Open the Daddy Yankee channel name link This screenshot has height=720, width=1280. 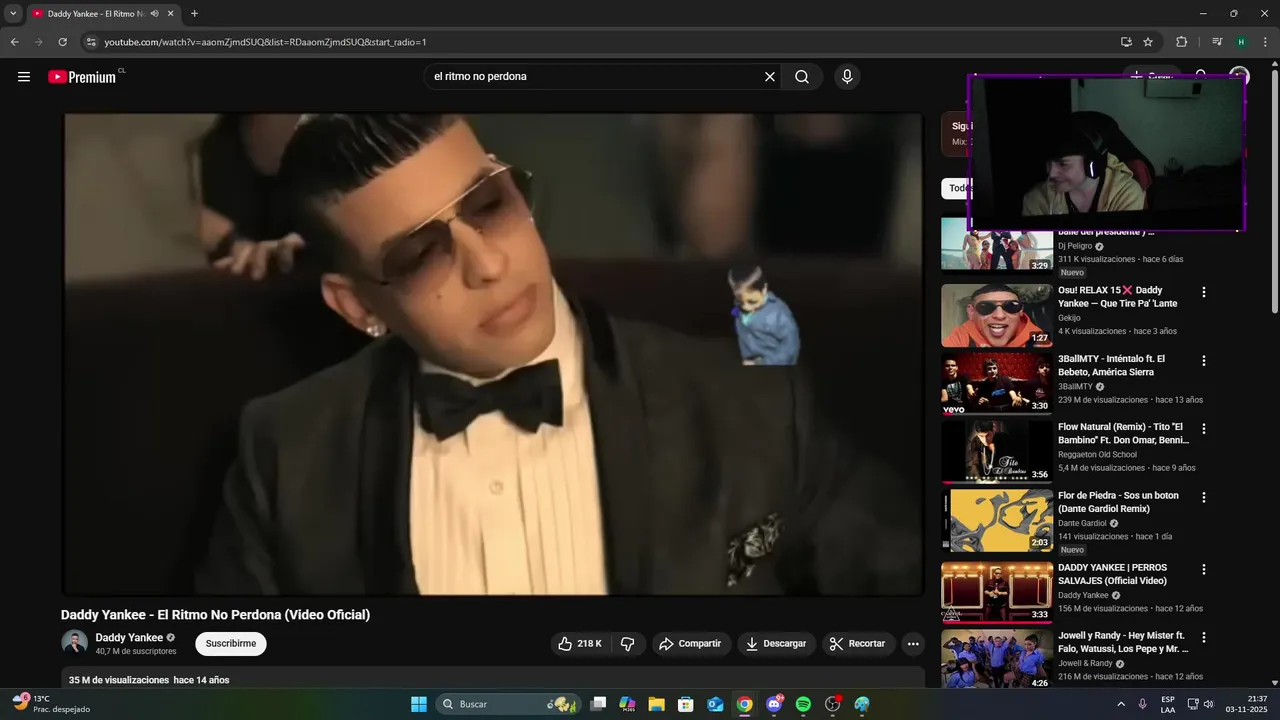pyautogui.click(x=129, y=638)
